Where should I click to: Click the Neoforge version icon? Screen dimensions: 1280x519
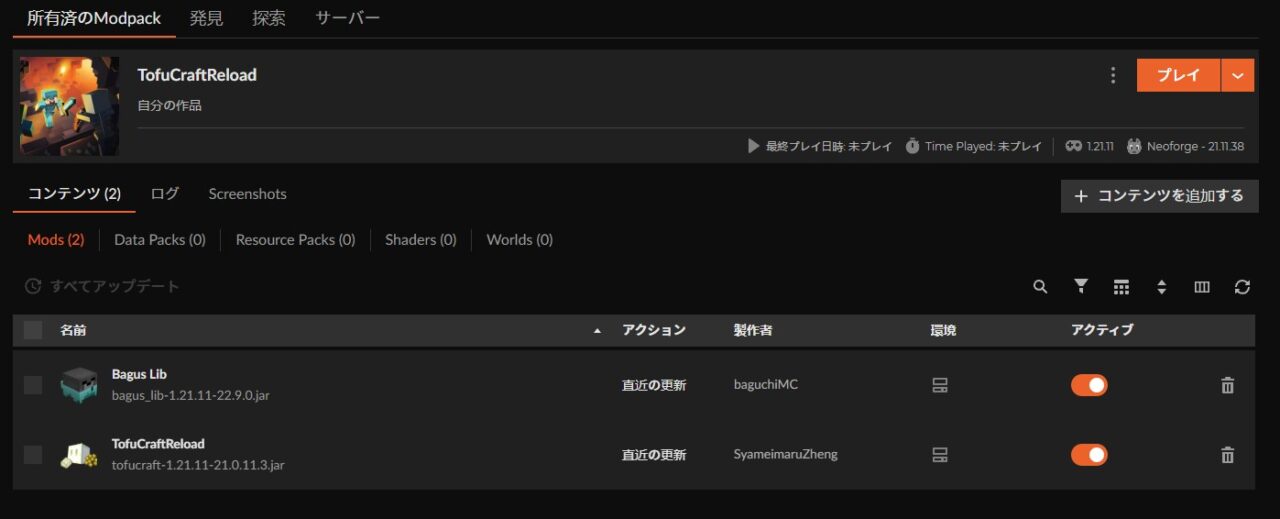pos(1134,146)
